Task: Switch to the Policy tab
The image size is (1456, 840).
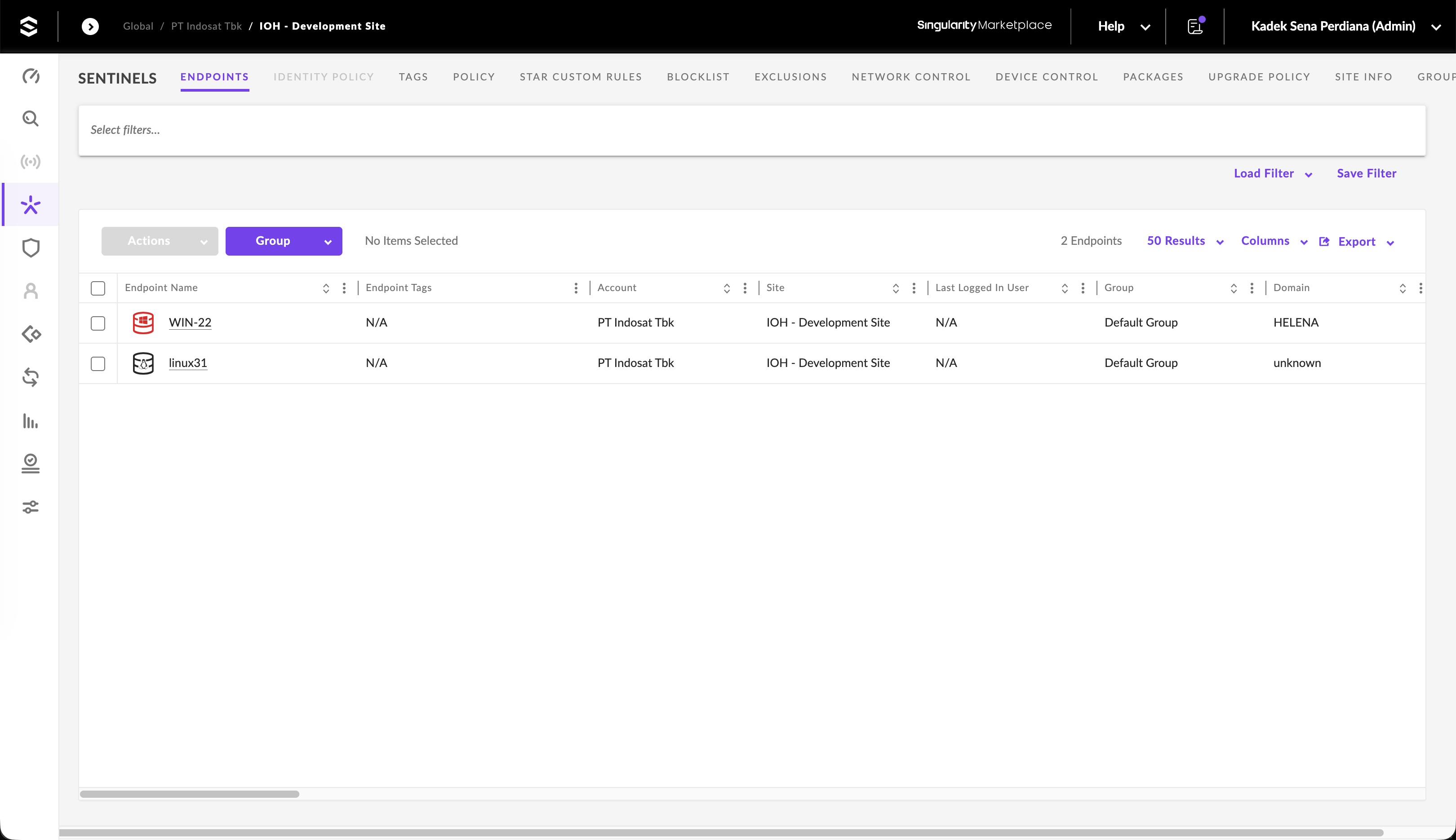Action: point(474,77)
